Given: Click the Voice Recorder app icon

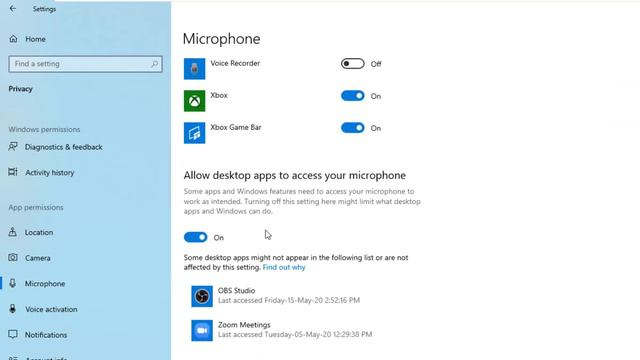Looking at the screenshot, I should tap(194, 69).
